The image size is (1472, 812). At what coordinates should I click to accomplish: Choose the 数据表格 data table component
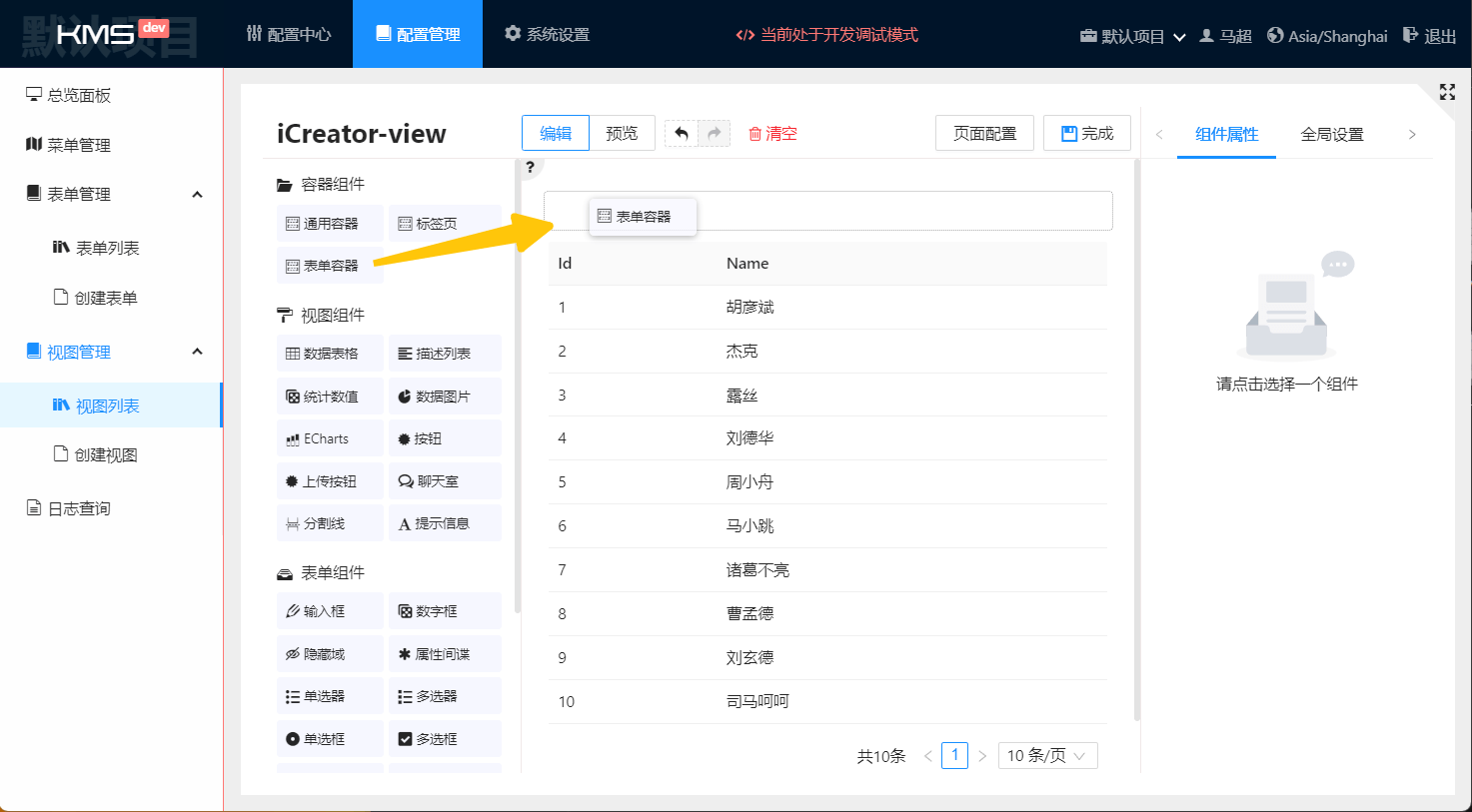tap(330, 354)
